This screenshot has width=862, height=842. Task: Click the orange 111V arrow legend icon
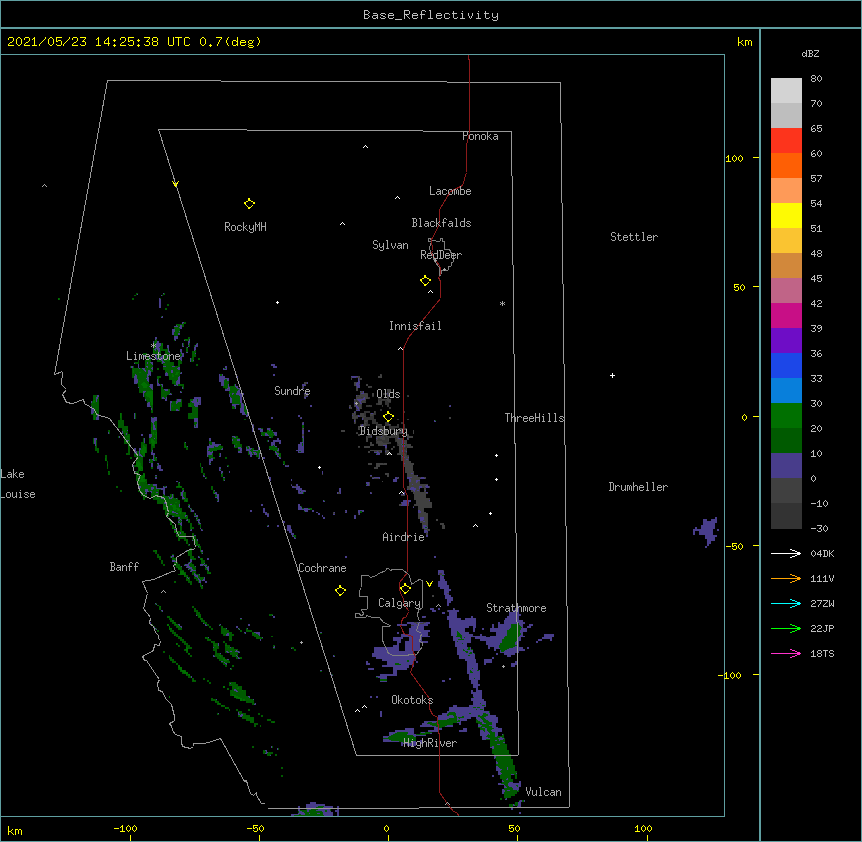tap(786, 578)
